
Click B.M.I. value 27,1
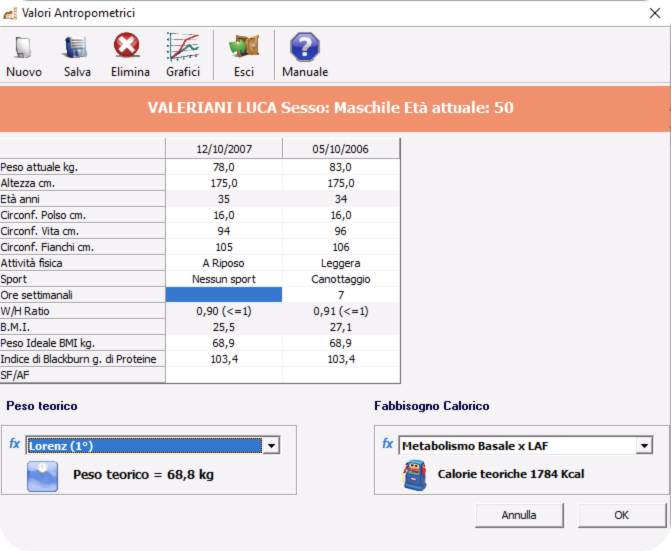pyautogui.click(x=341, y=327)
